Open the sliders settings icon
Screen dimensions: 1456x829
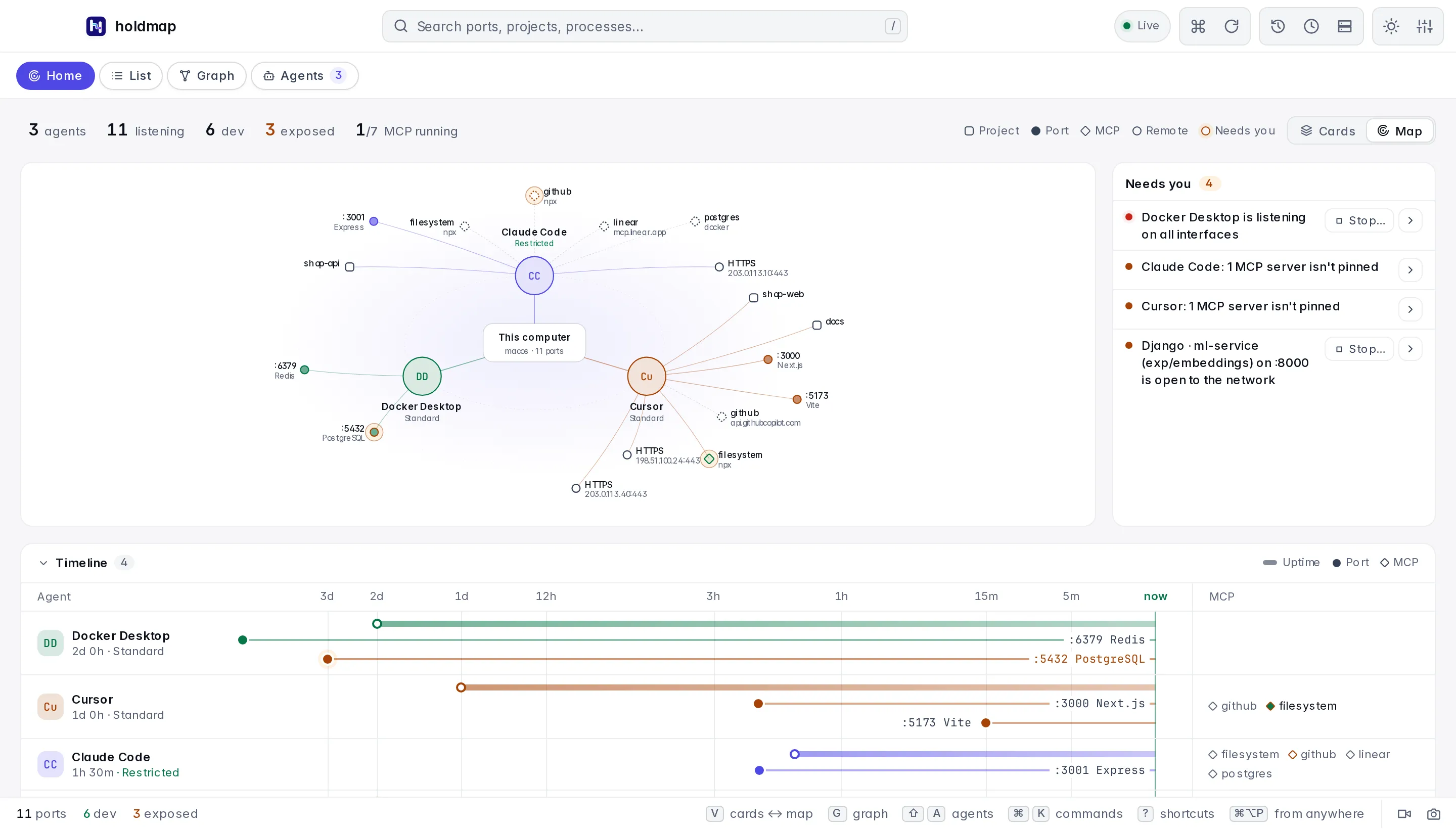coord(1425,26)
